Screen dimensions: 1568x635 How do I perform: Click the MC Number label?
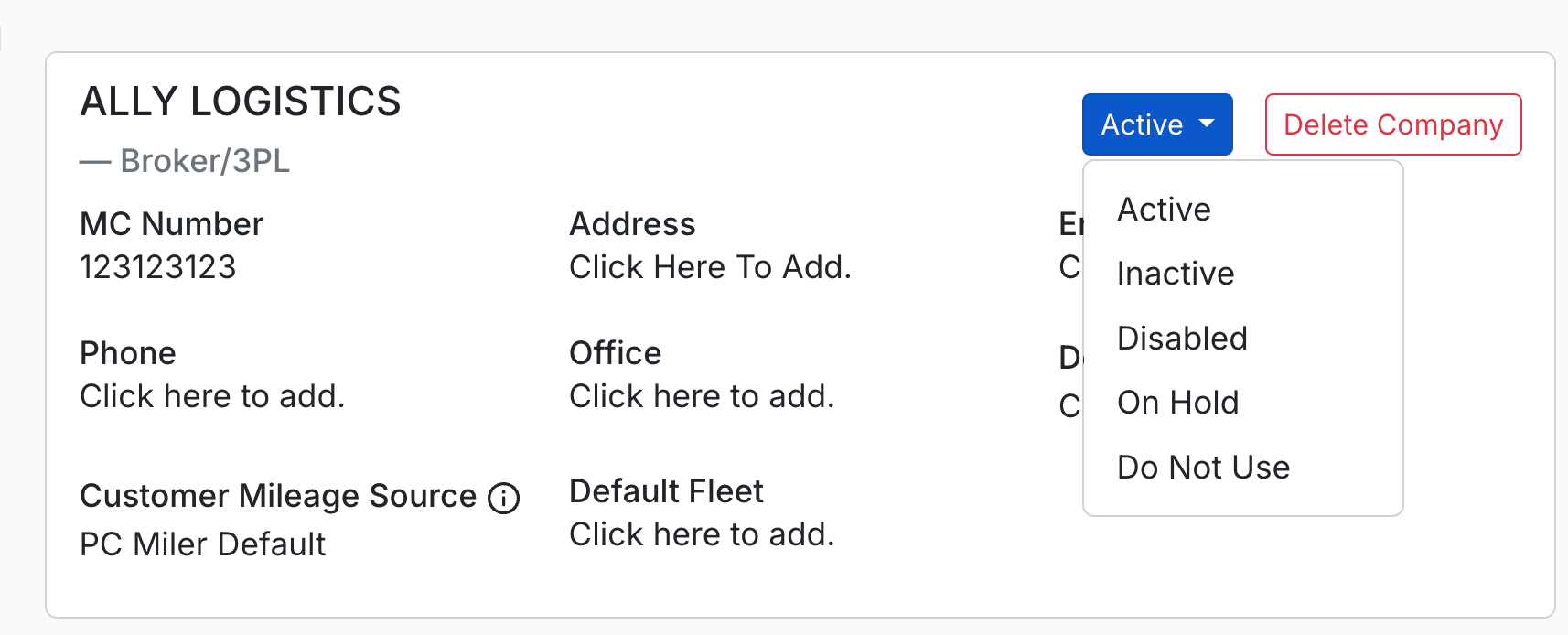[172, 224]
